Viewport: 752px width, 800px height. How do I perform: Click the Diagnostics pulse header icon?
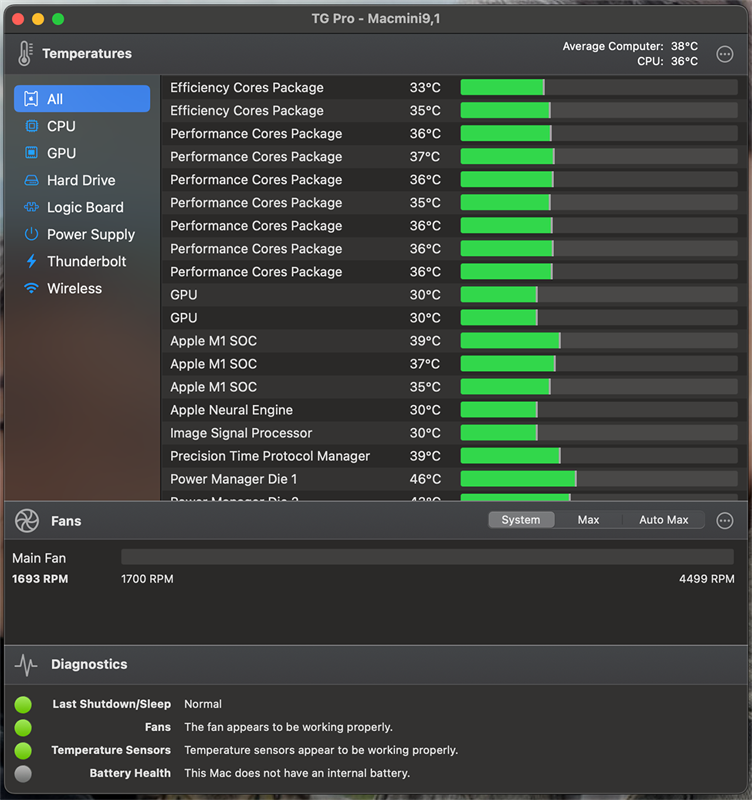[x=26, y=664]
